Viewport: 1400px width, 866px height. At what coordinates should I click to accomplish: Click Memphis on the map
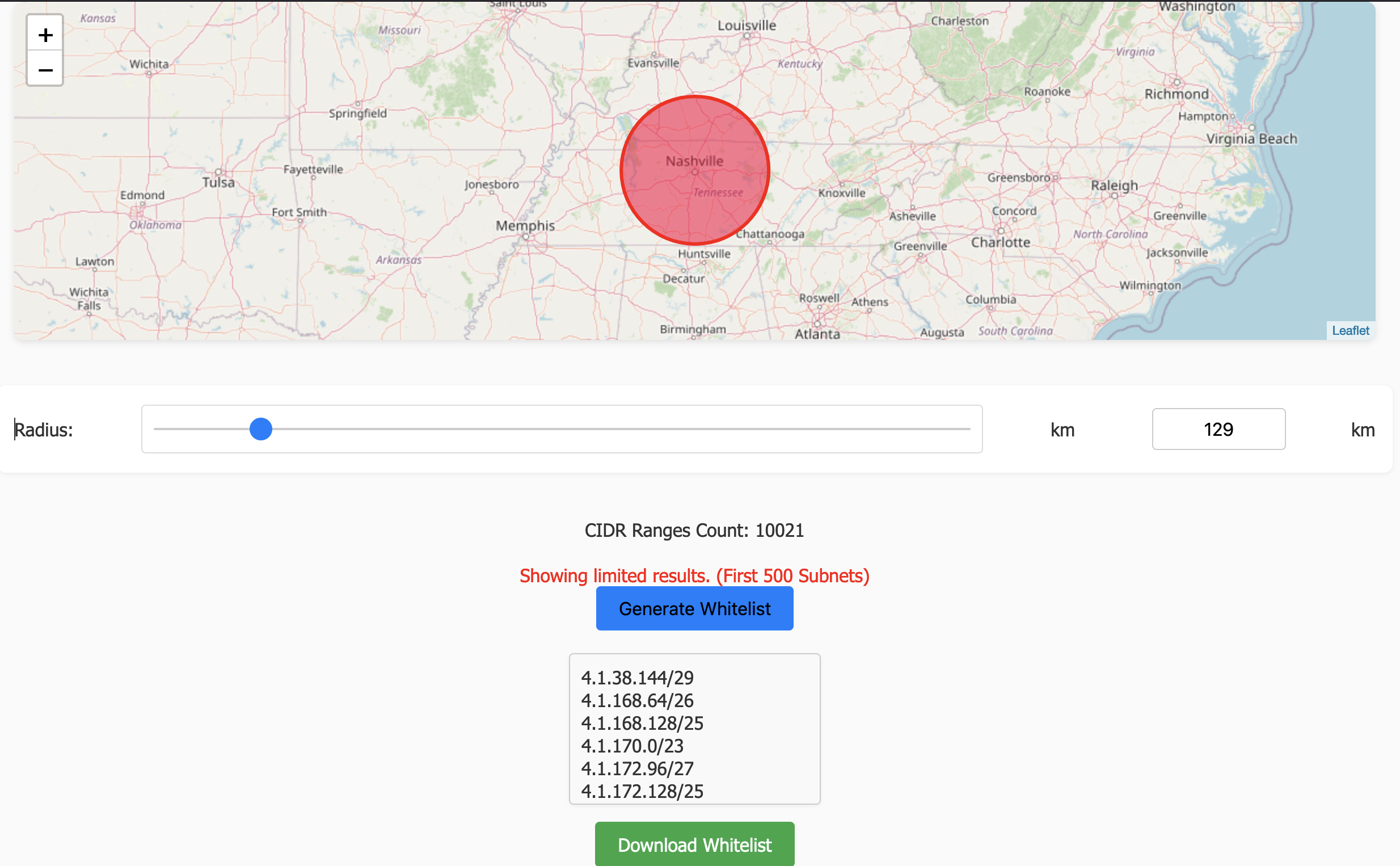tap(525, 226)
